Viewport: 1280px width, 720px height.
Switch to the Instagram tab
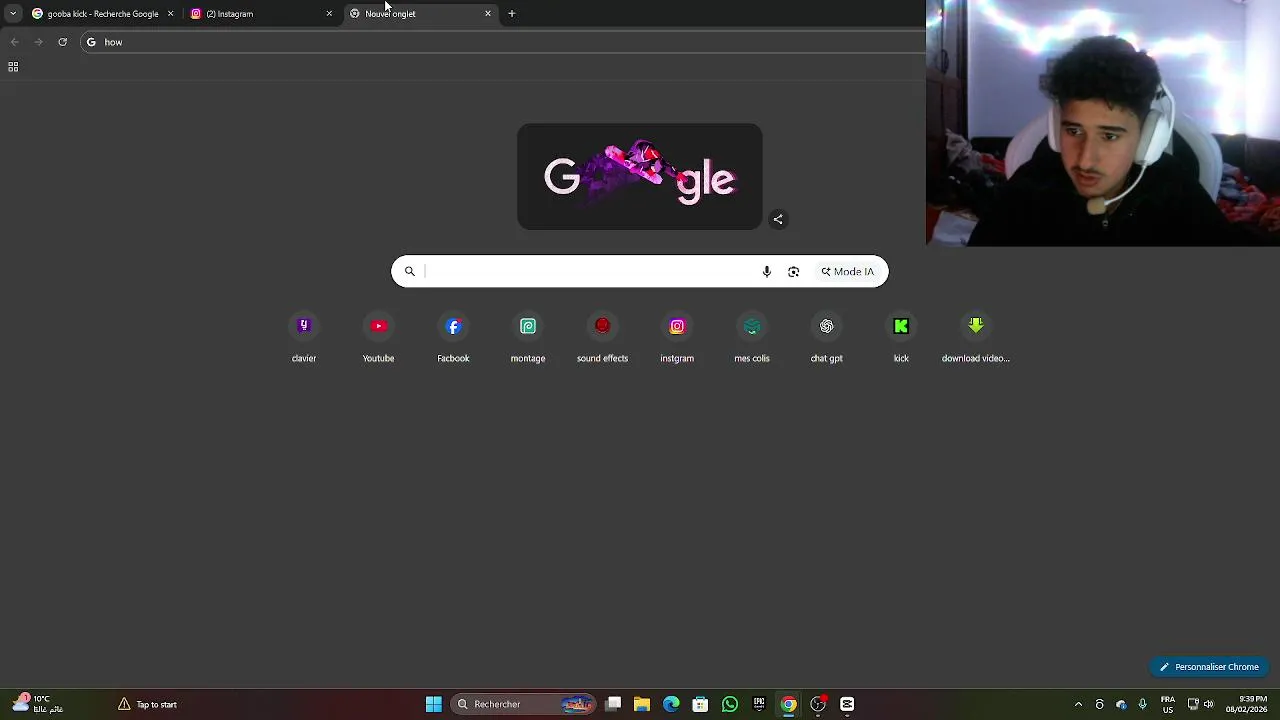(262, 14)
